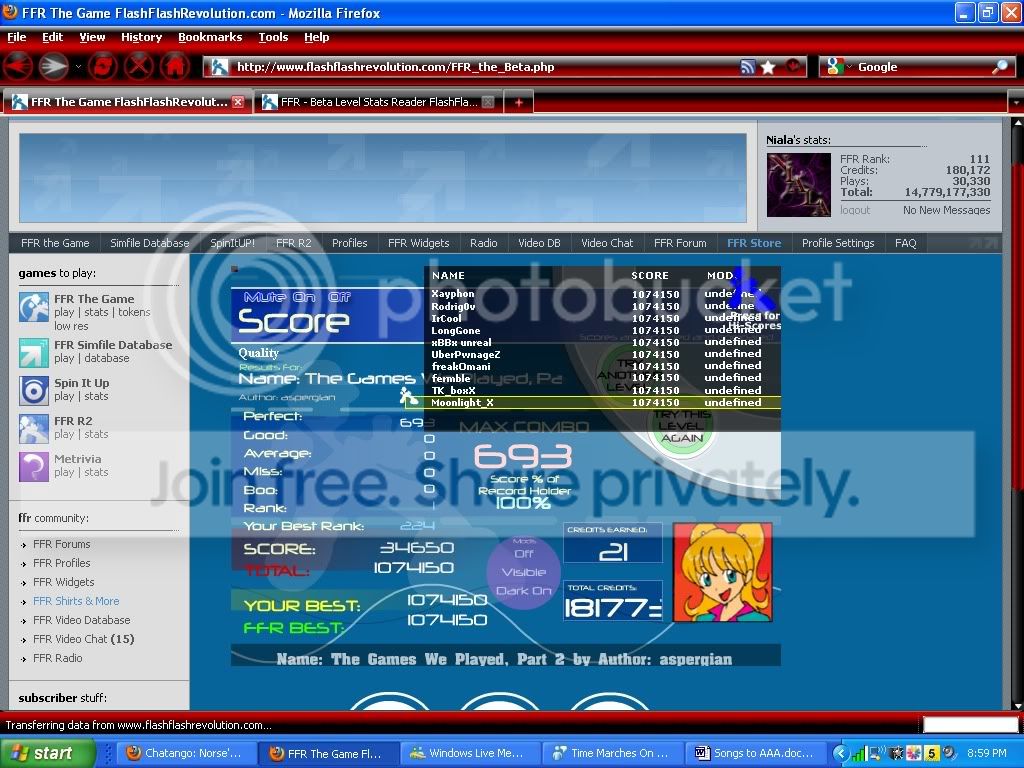Click the search magnifier icon in Google box
Screen dimensions: 1024x768
click(x=1000, y=67)
